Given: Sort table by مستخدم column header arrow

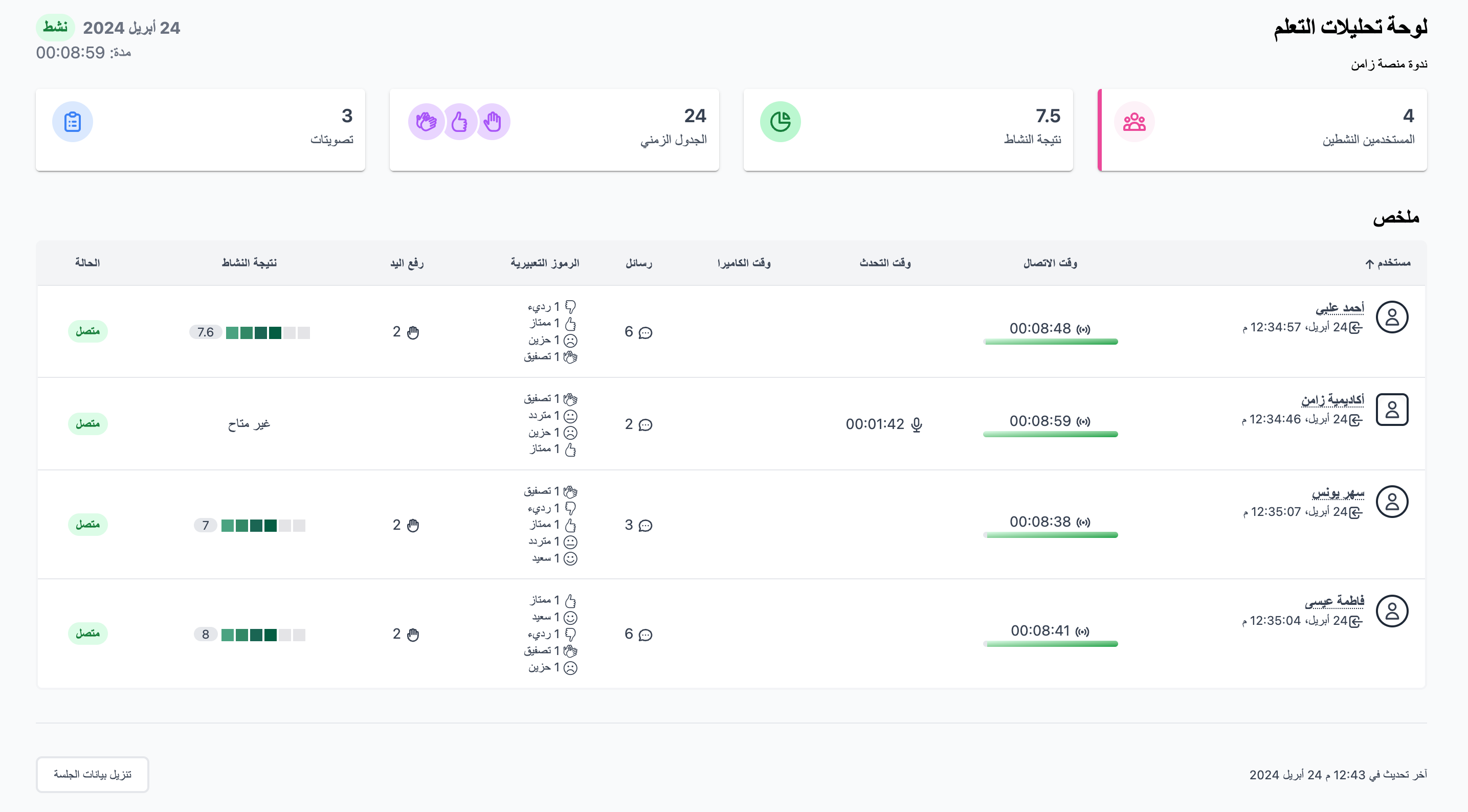Looking at the screenshot, I should click(x=1369, y=263).
